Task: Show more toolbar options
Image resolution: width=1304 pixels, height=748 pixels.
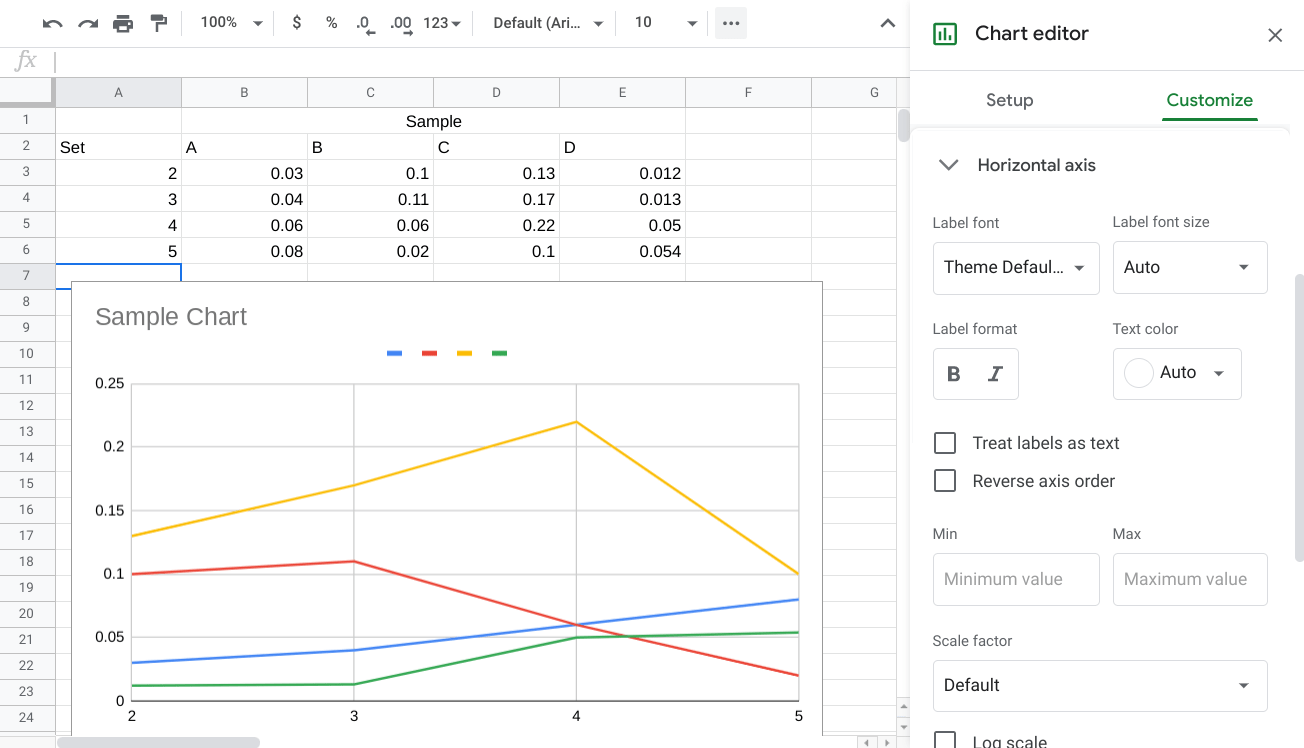Action: click(x=730, y=23)
